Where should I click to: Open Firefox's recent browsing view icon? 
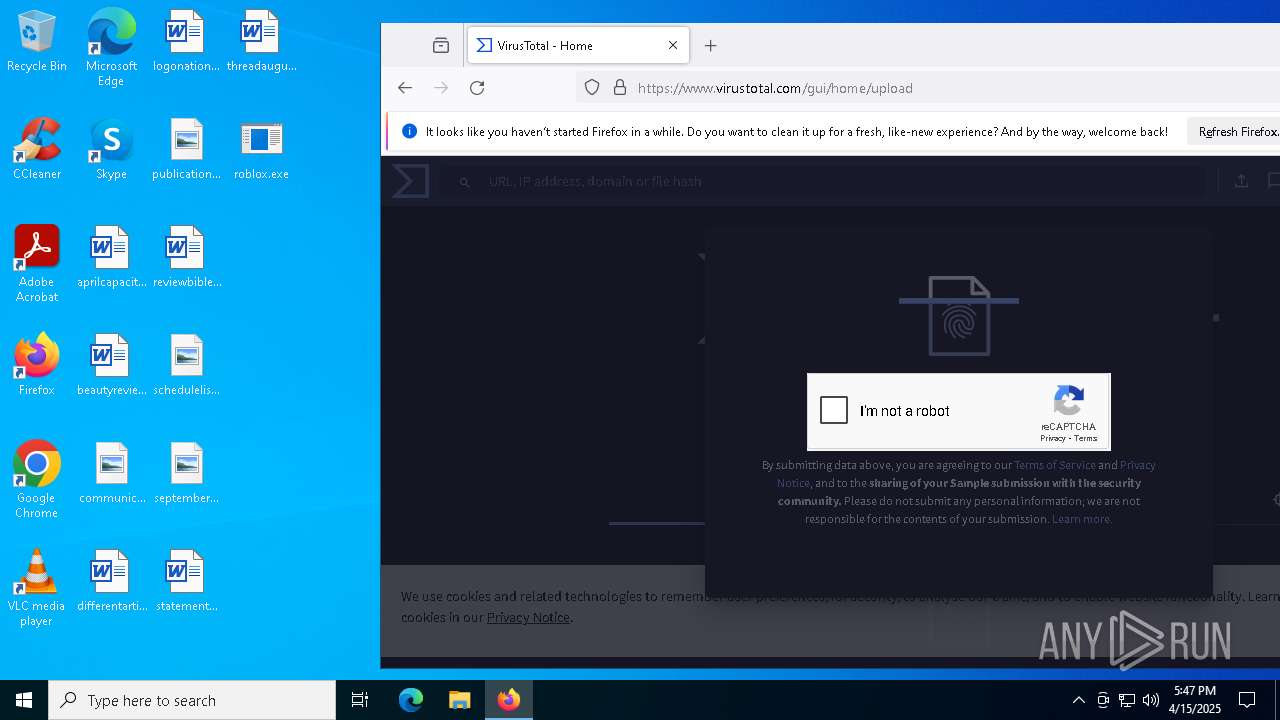441,45
